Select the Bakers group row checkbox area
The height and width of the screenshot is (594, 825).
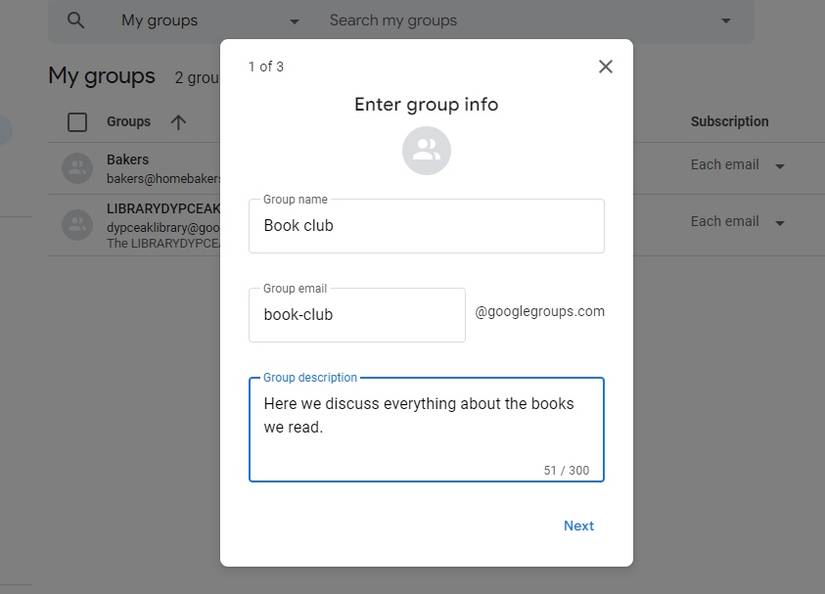(x=77, y=167)
